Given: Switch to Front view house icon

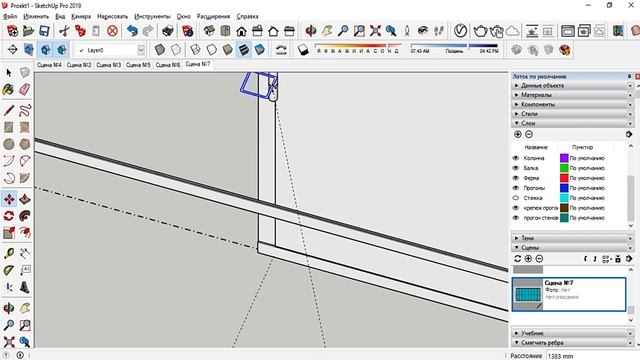Looking at the screenshot, I should [241, 31].
